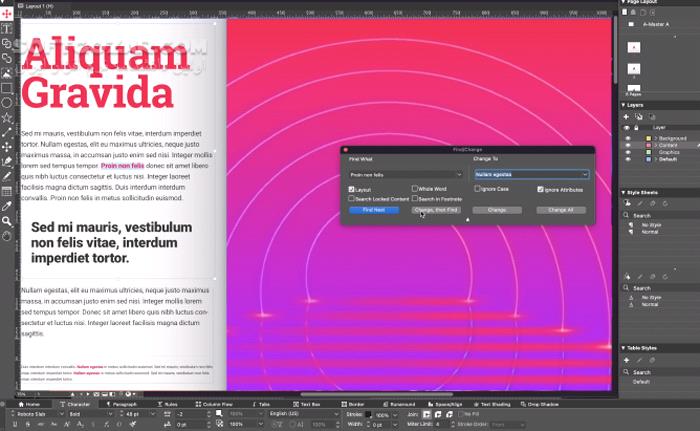This screenshot has height=431, width=700.
Task: Toggle the Layout checkbox
Action: (351, 189)
